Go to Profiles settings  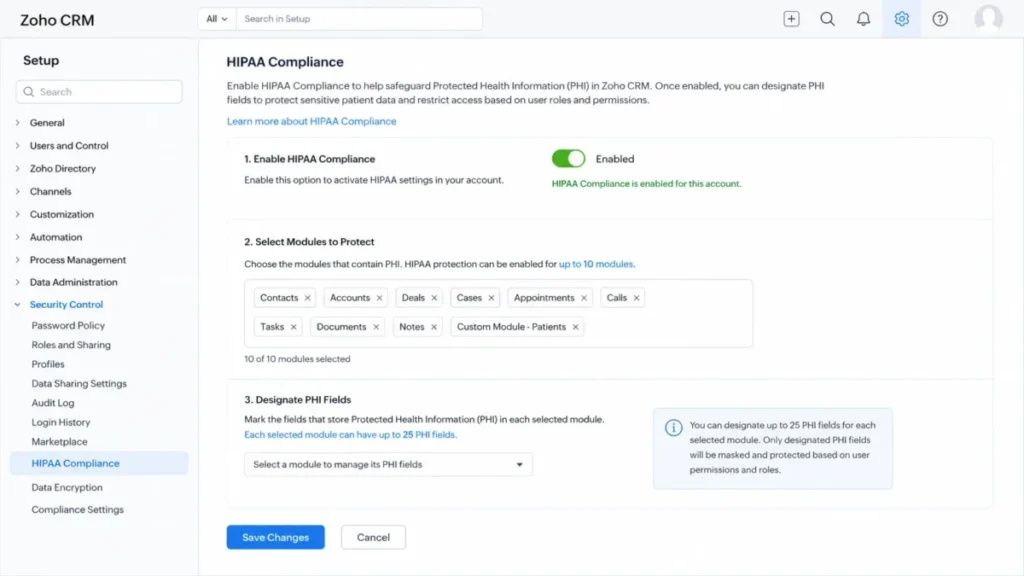pyautogui.click(x=48, y=364)
